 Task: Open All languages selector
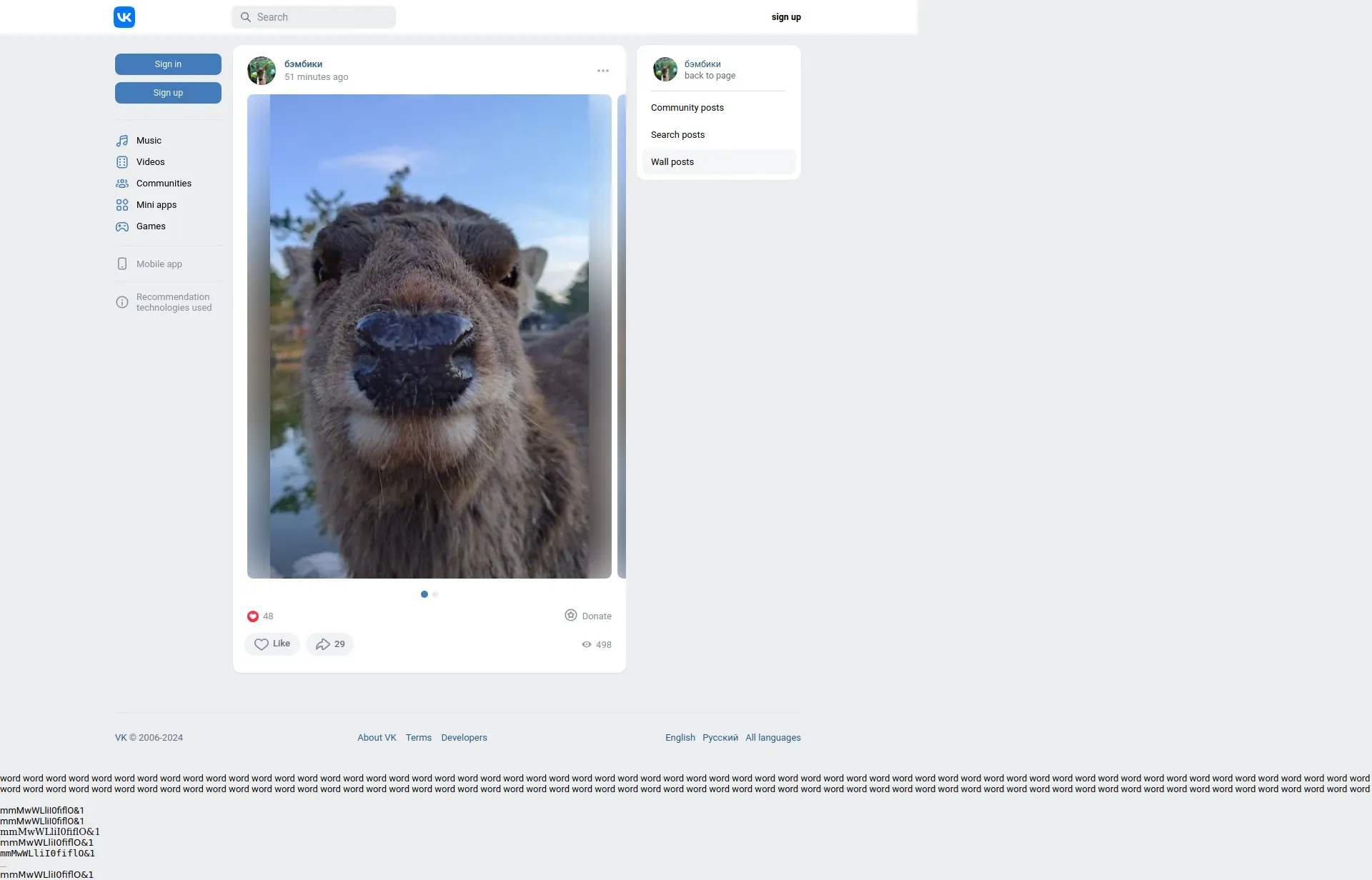click(x=772, y=738)
